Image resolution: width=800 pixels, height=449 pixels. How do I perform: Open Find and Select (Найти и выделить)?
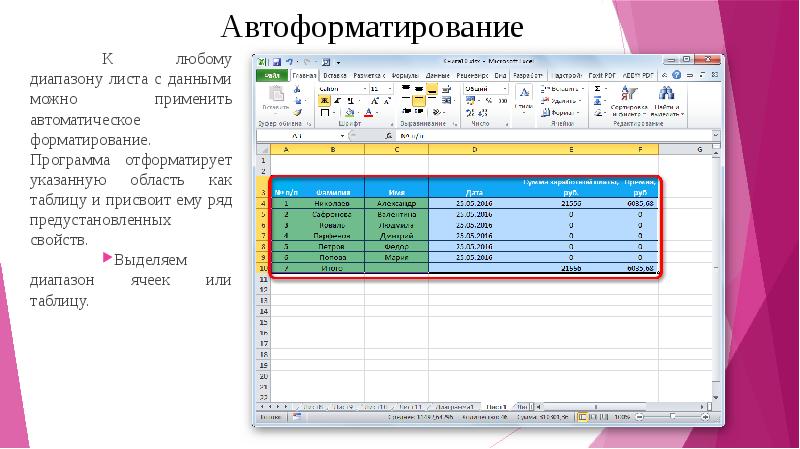[x=669, y=99]
